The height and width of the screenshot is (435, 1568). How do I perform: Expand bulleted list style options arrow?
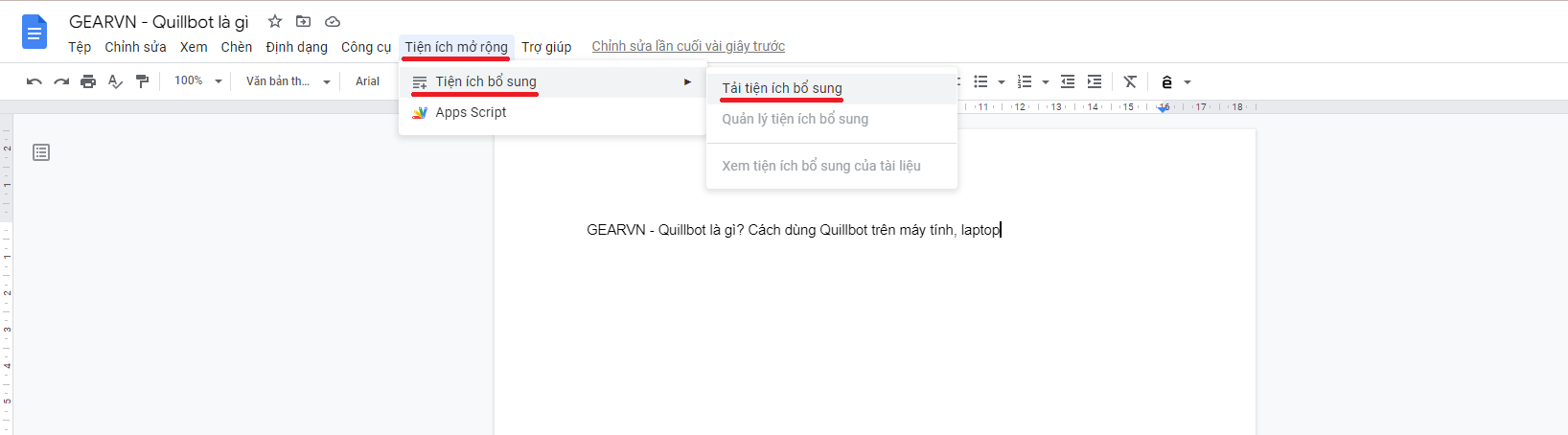pos(1002,81)
